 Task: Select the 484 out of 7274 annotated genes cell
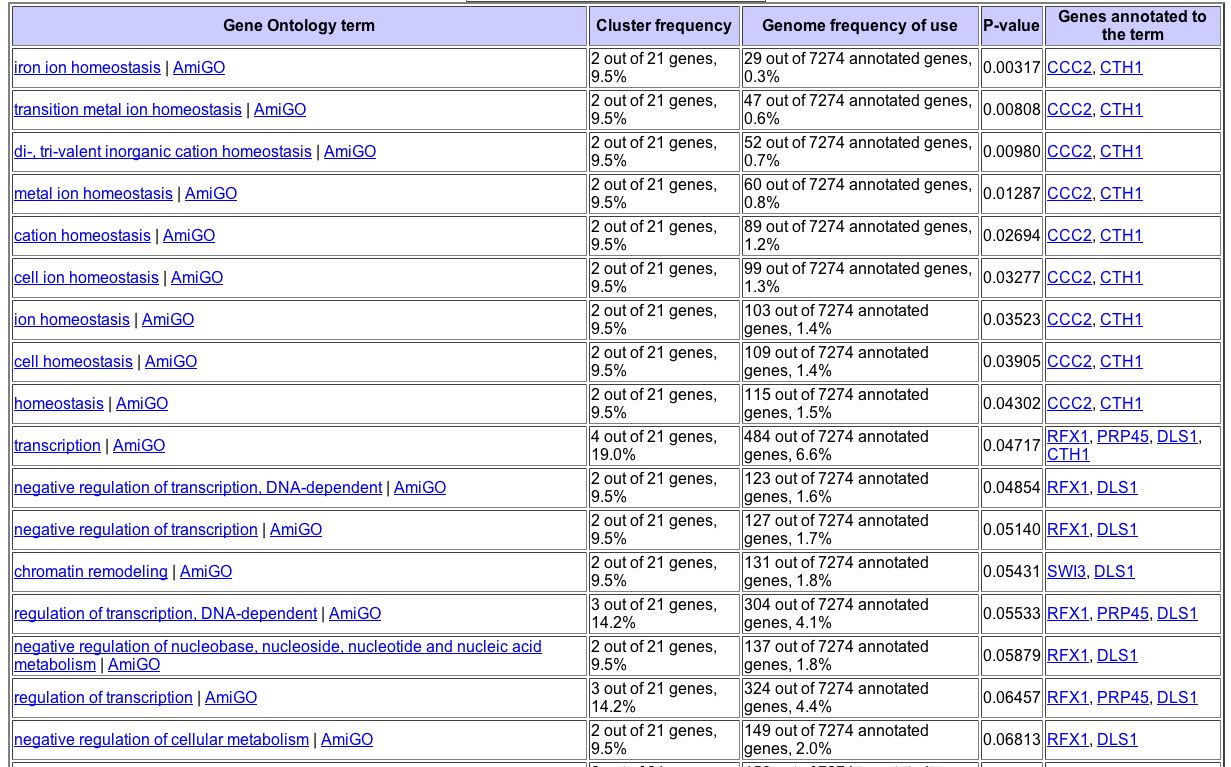[x=860, y=446]
